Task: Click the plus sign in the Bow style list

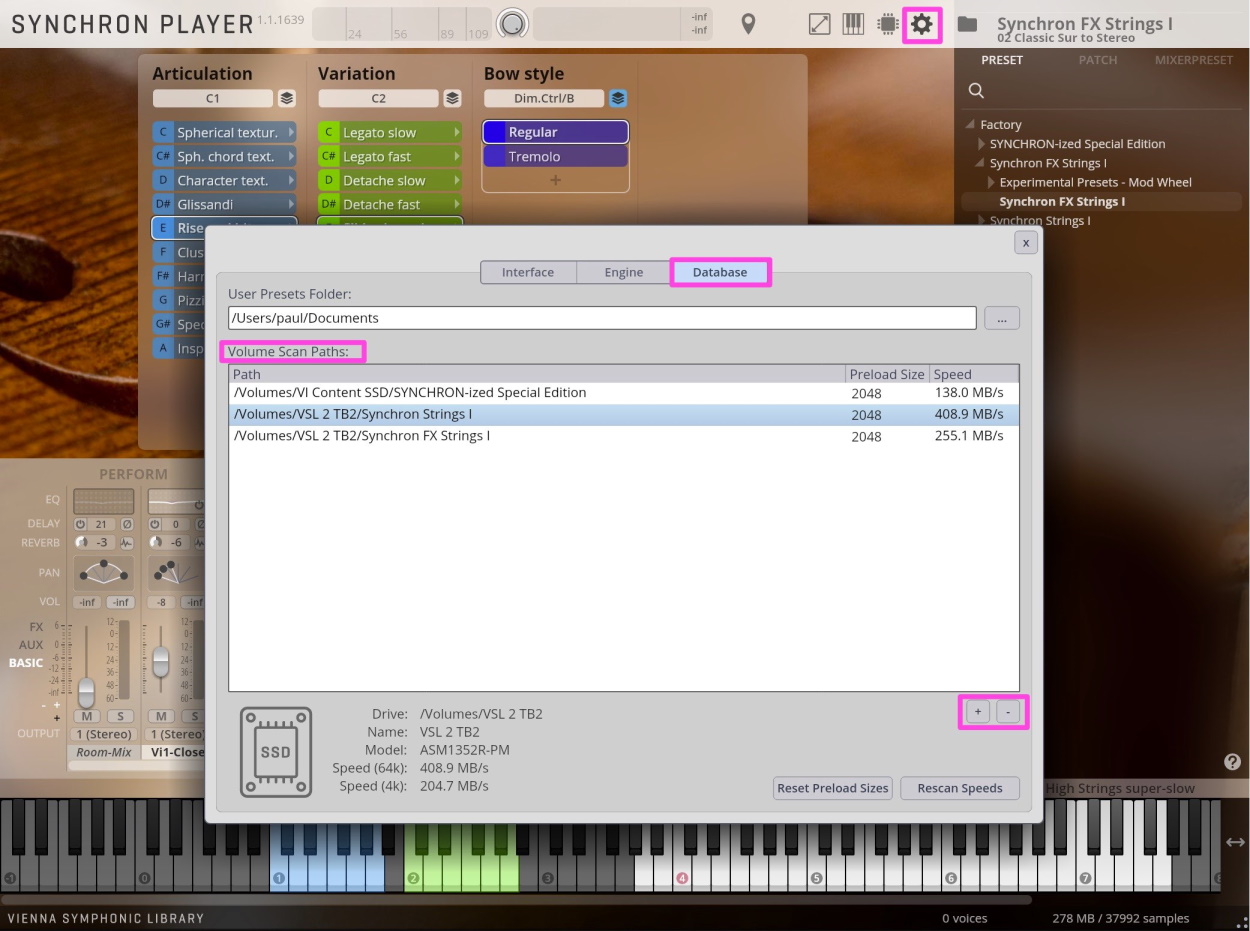Action: click(556, 181)
